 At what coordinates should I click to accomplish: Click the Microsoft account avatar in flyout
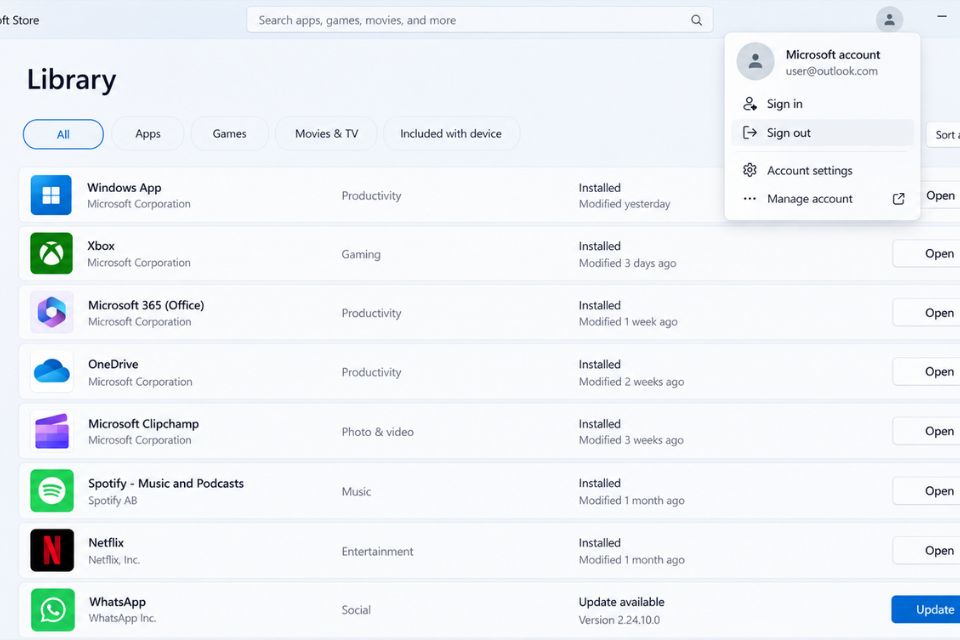click(756, 61)
